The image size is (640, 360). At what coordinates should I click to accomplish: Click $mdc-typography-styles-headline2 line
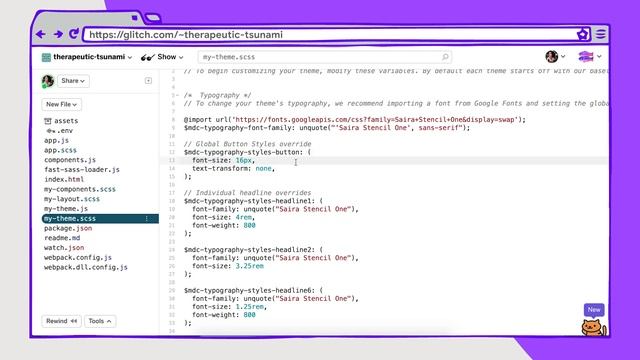pos(253,250)
